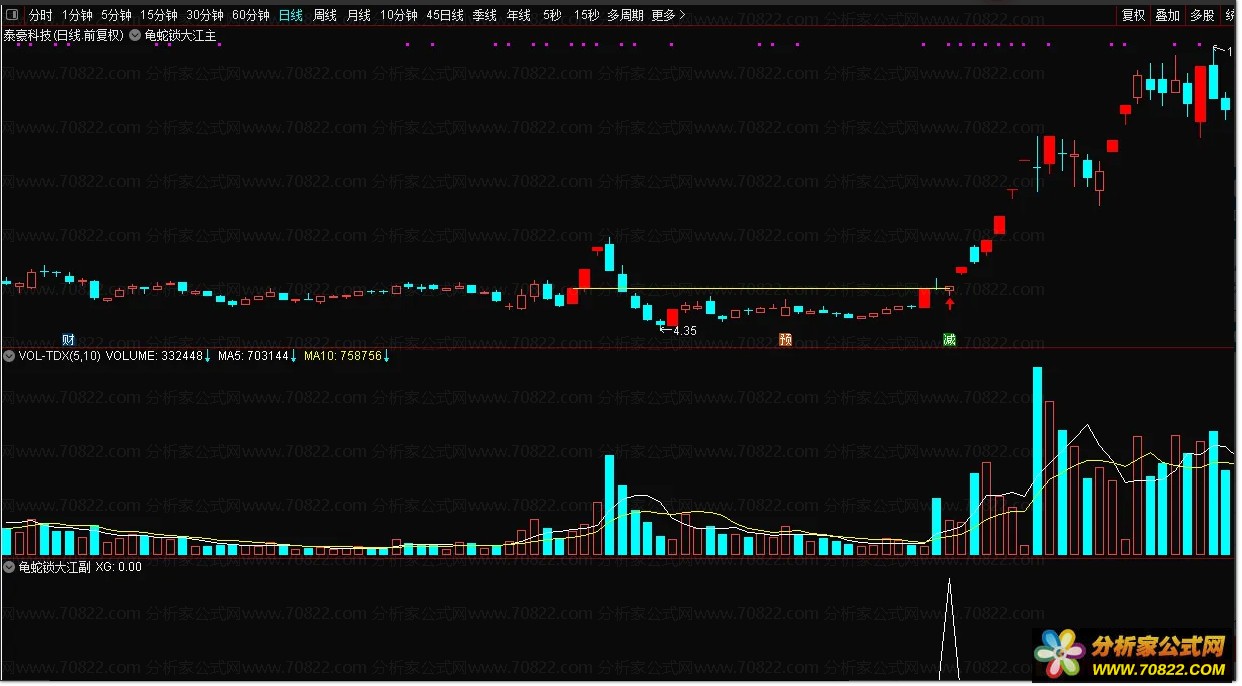Expand the 龟蛇锁大江副 indicator dropdown arrow

click(x=10, y=566)
